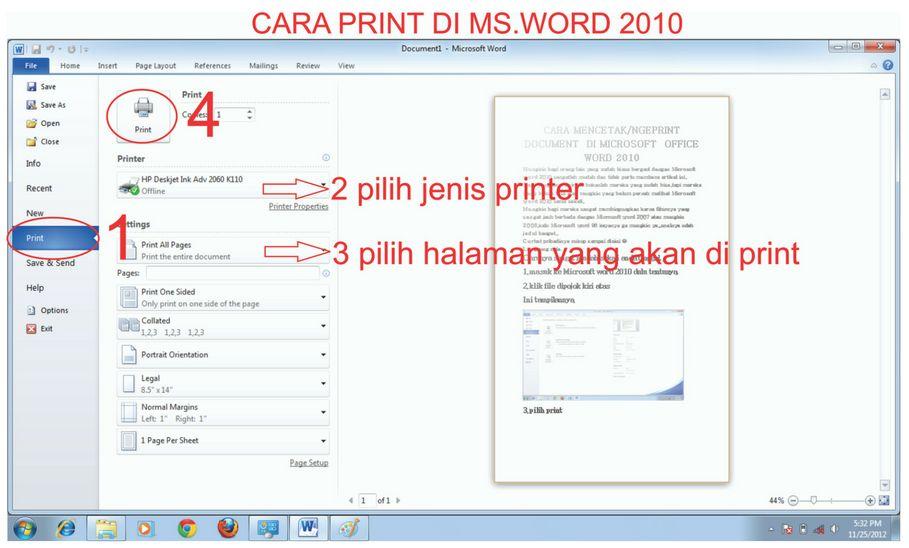
Task: Click the Copies number field
Action: (x=230, y=115)
